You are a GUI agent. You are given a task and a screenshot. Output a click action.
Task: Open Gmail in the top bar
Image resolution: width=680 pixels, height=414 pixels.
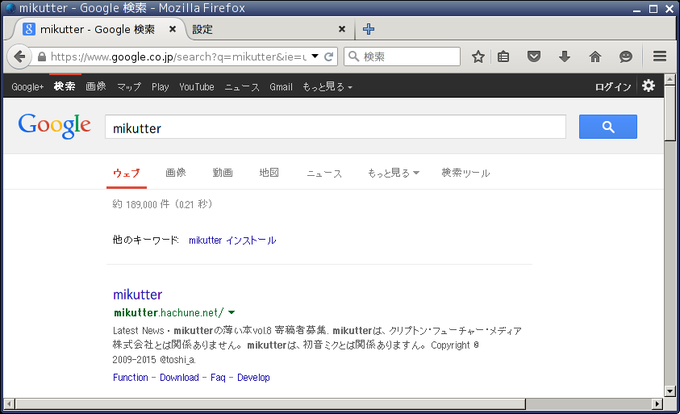(x=281, y=87)
